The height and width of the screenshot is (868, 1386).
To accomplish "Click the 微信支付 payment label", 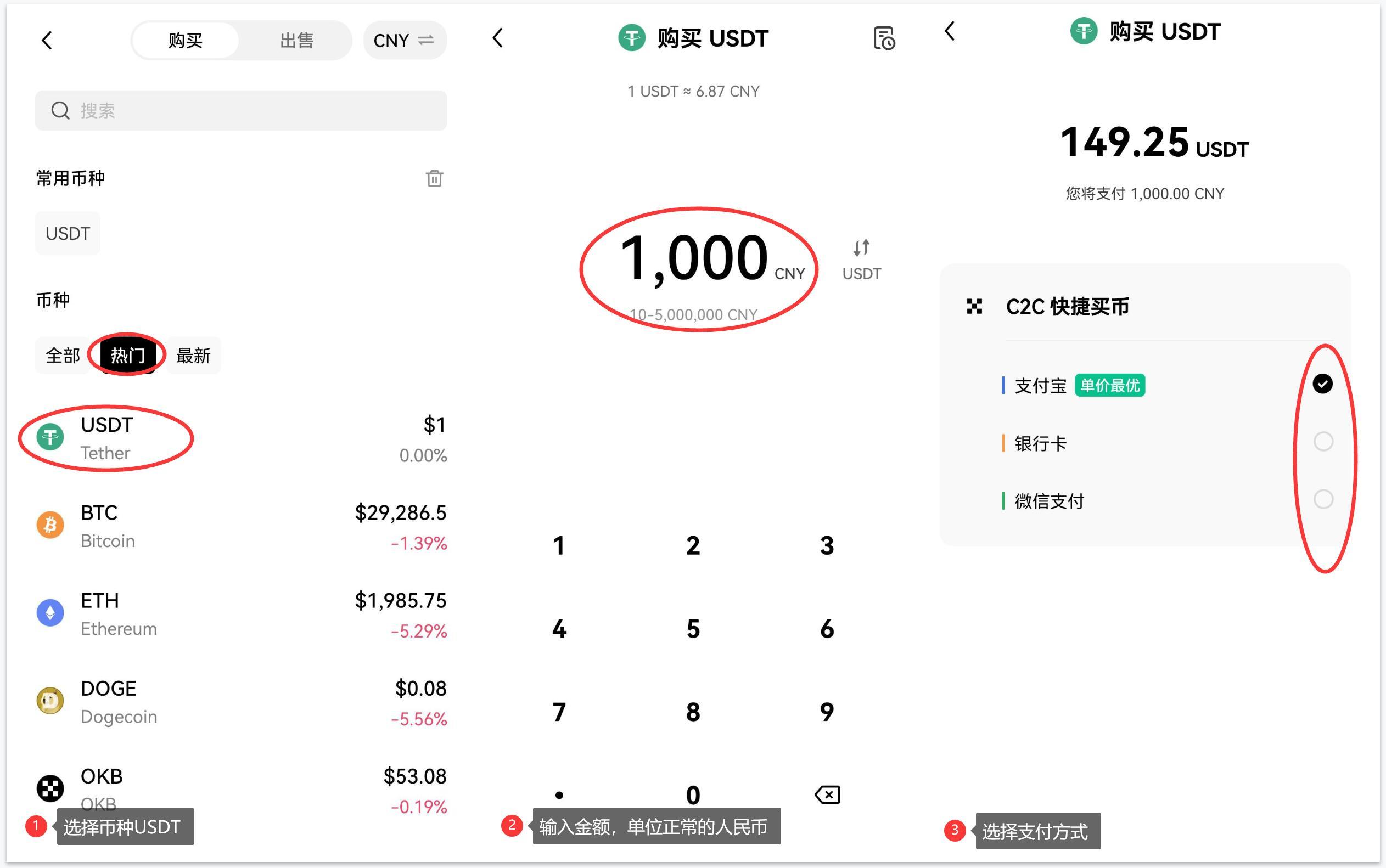I will click(1049, 500).
